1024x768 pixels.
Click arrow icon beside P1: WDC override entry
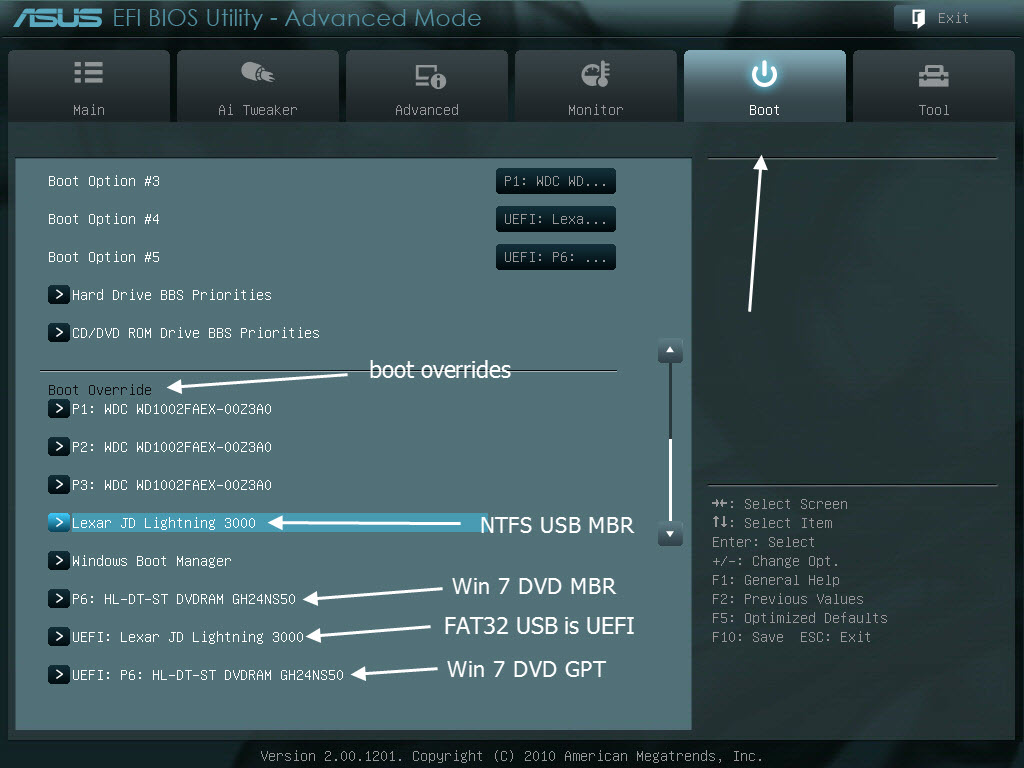[x=59, y=409]
